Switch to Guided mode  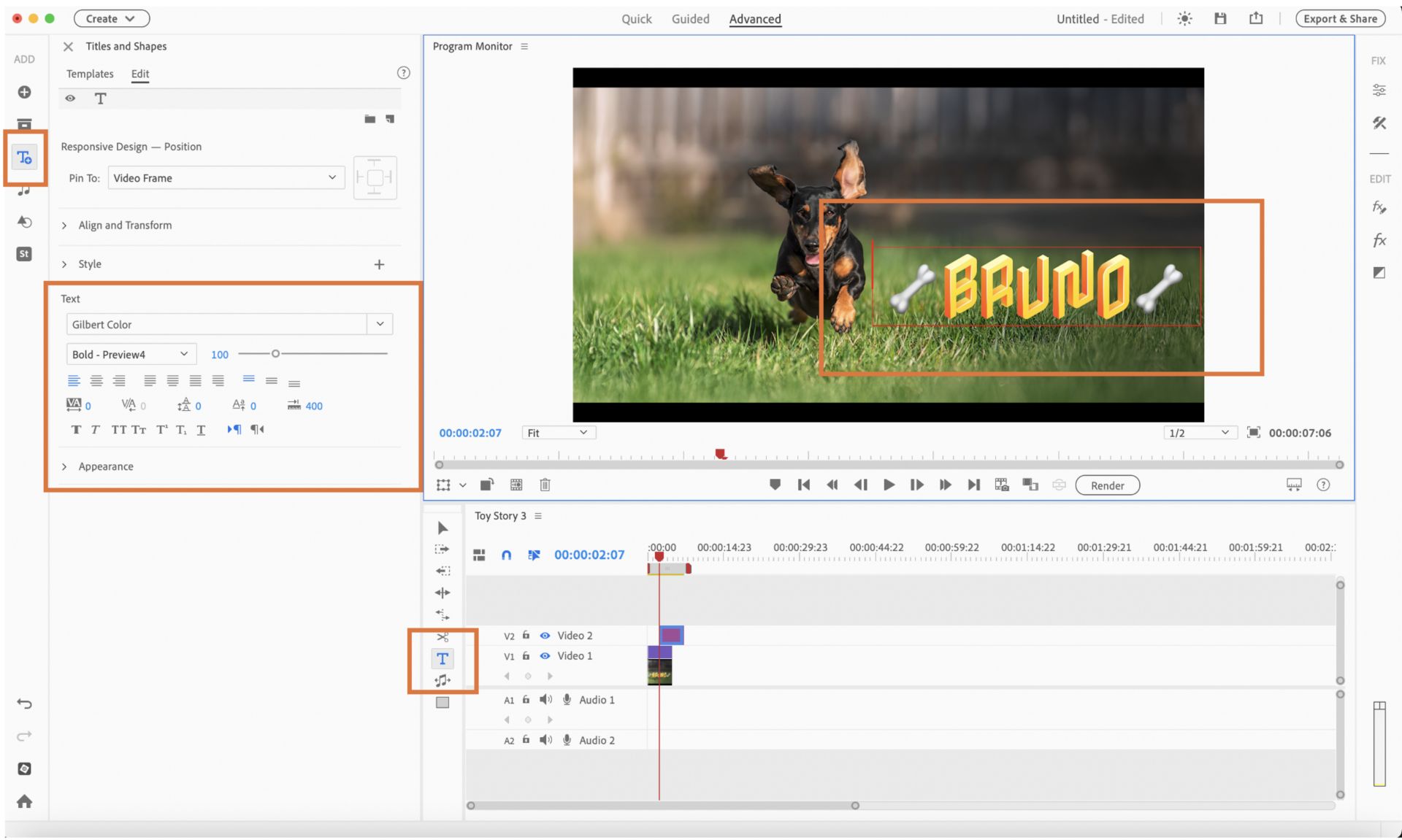point(690,19)
